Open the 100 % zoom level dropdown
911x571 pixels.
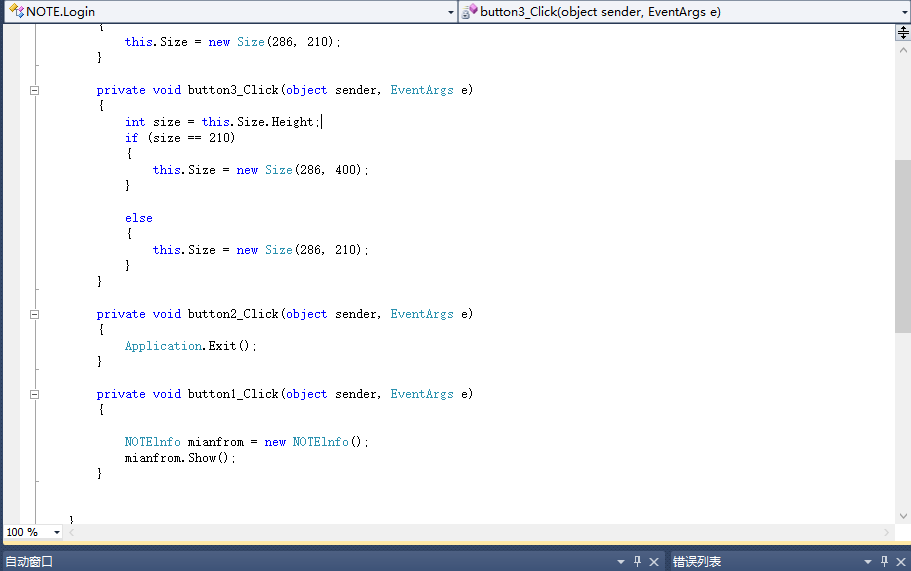tap(56, 532)
